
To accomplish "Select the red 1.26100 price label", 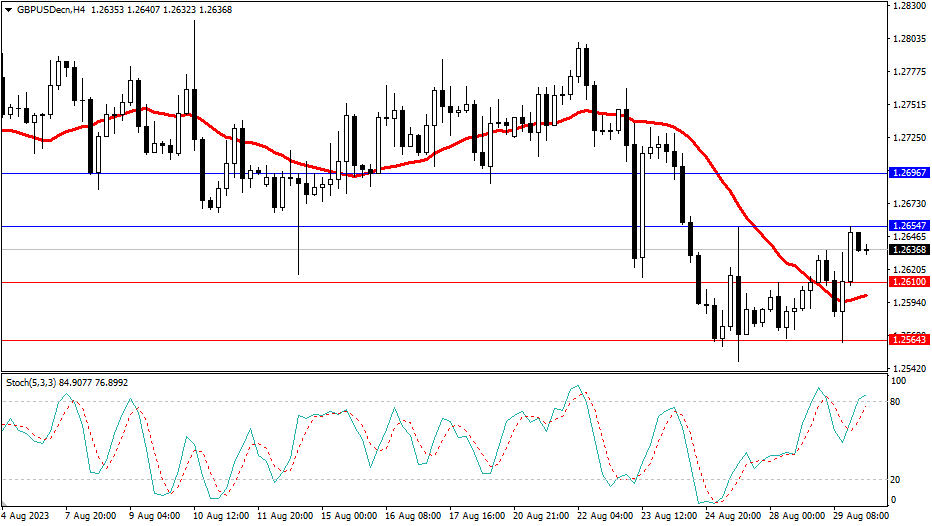I will tap(909, 283).
